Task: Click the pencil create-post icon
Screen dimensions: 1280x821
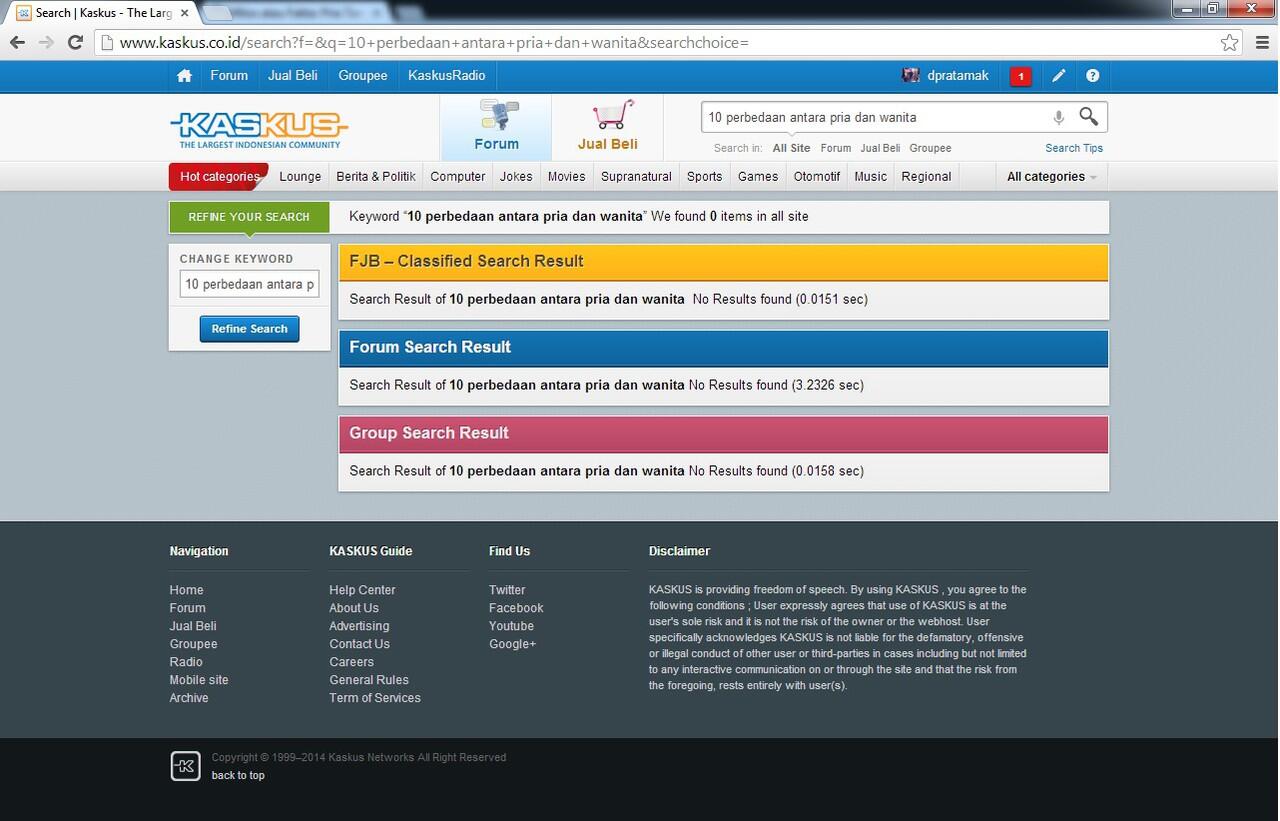Action: [x=1058, y=76]
